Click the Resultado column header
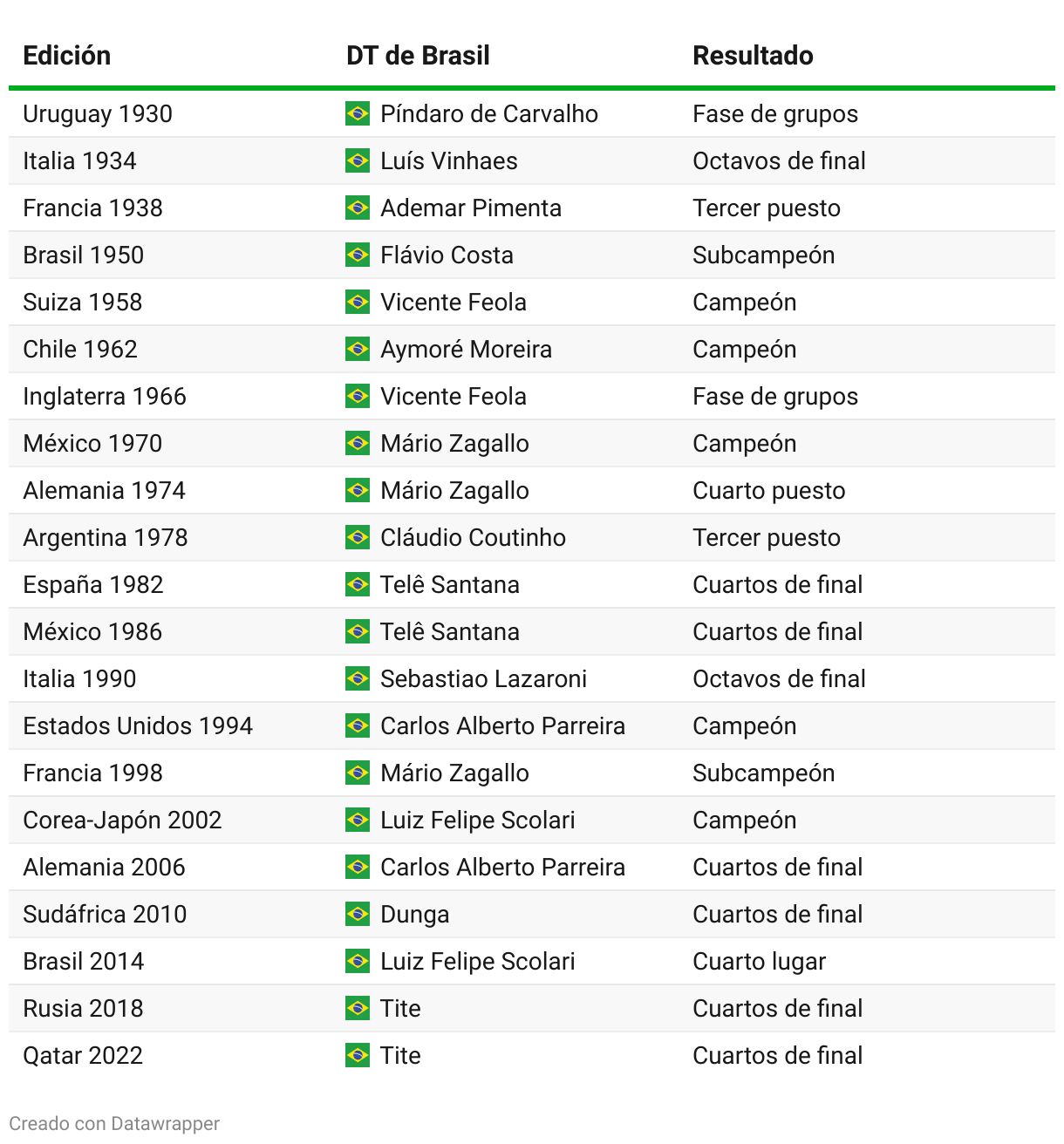1064x1144 pixels. point(753,55)
